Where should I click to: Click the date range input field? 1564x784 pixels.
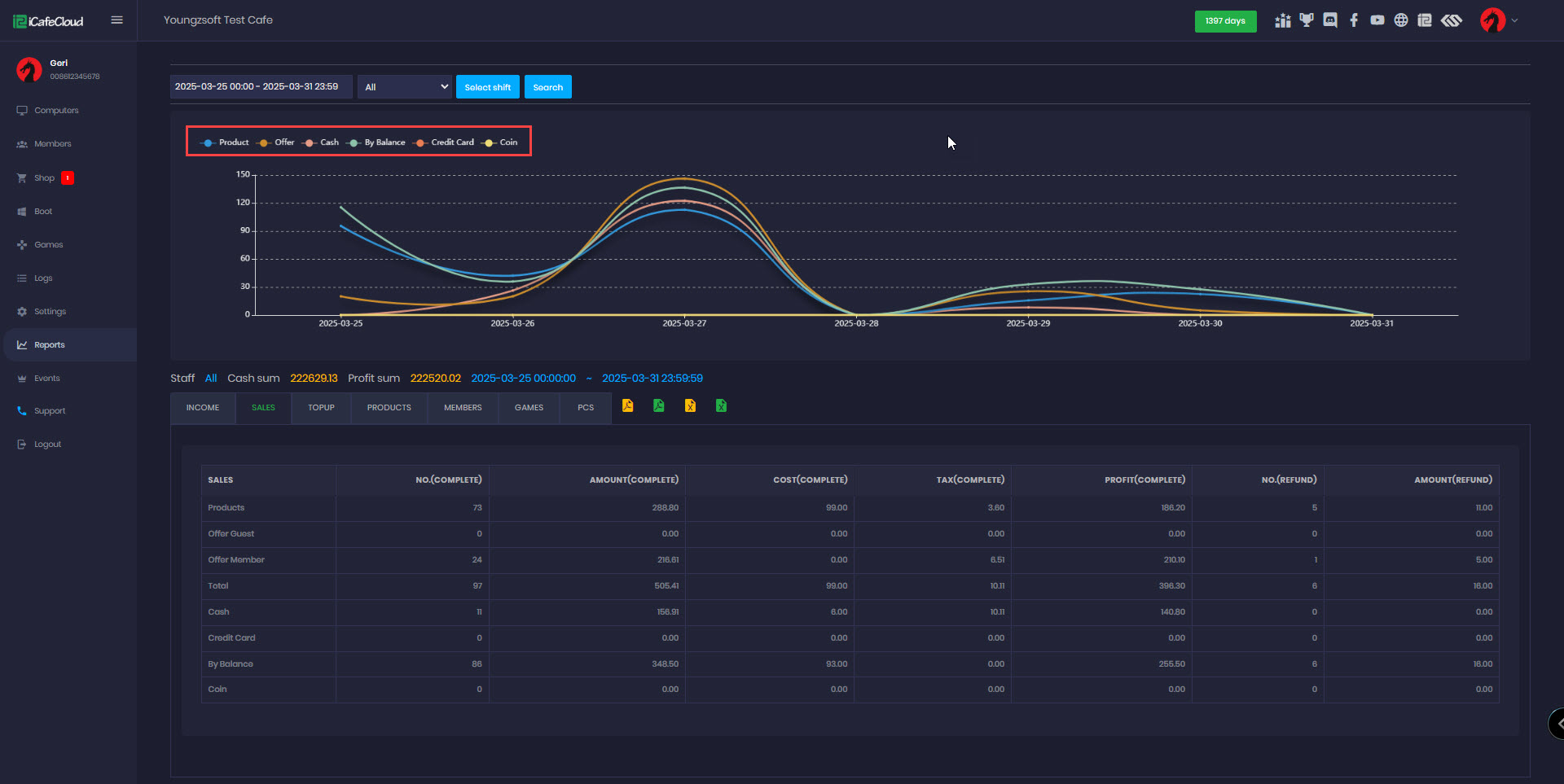click(x=261, y=87)
